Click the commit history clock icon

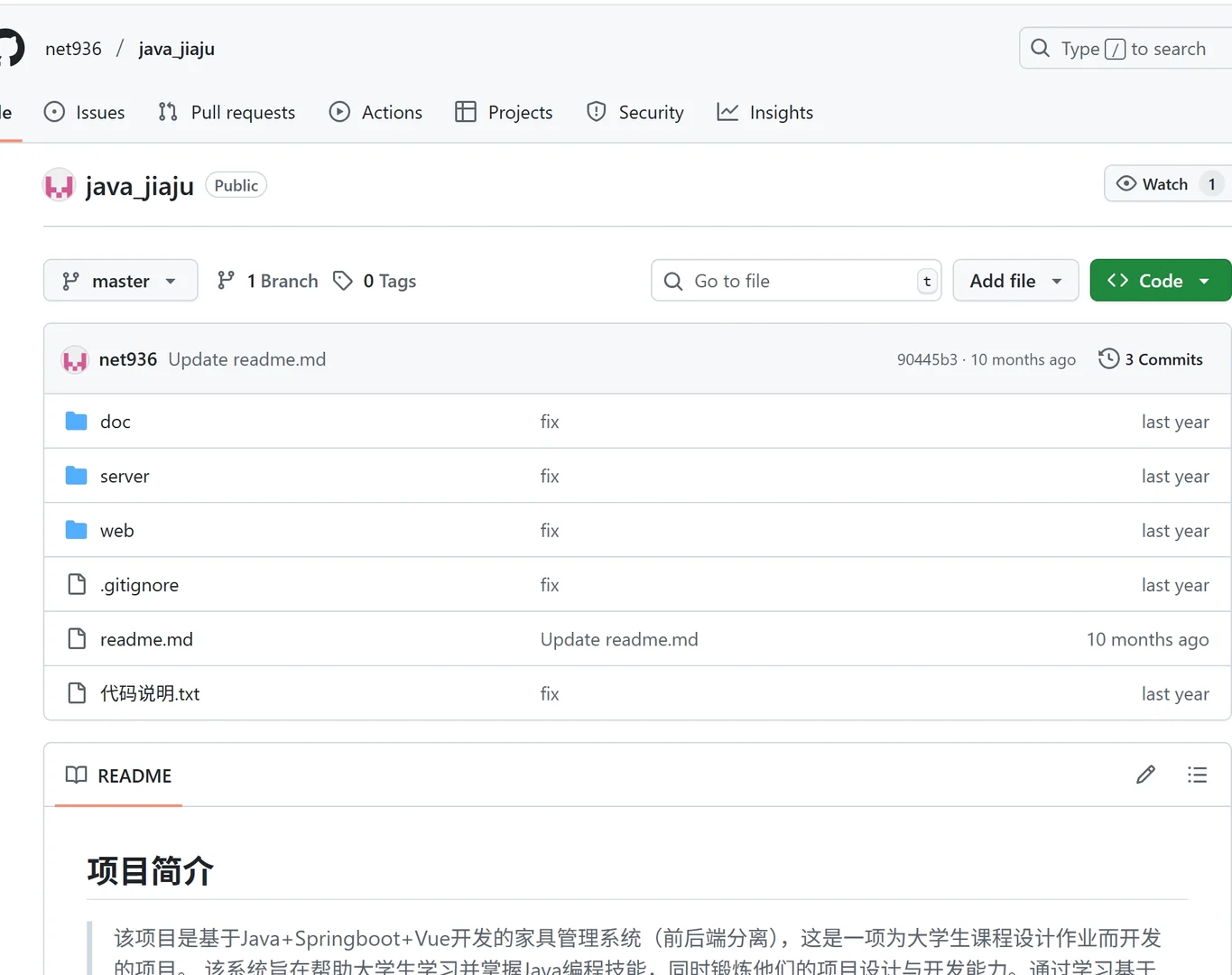pos(1108,358)
